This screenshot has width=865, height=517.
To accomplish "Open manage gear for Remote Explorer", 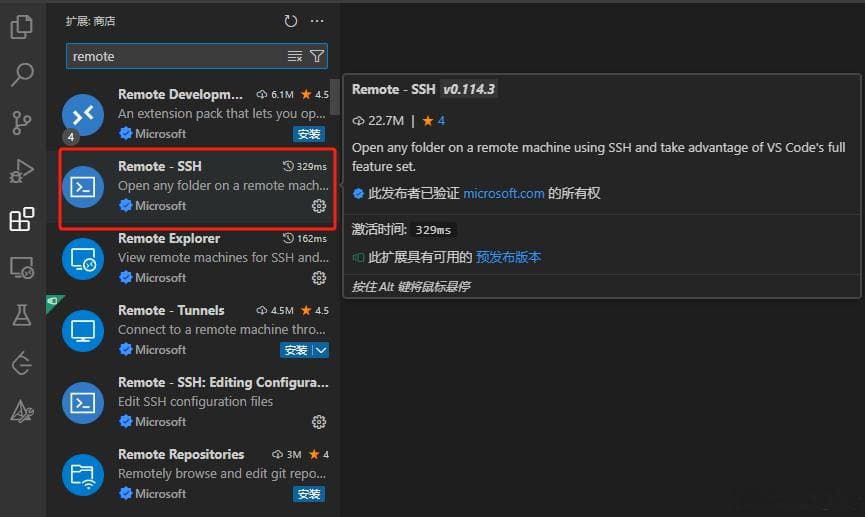I will 319,278.
